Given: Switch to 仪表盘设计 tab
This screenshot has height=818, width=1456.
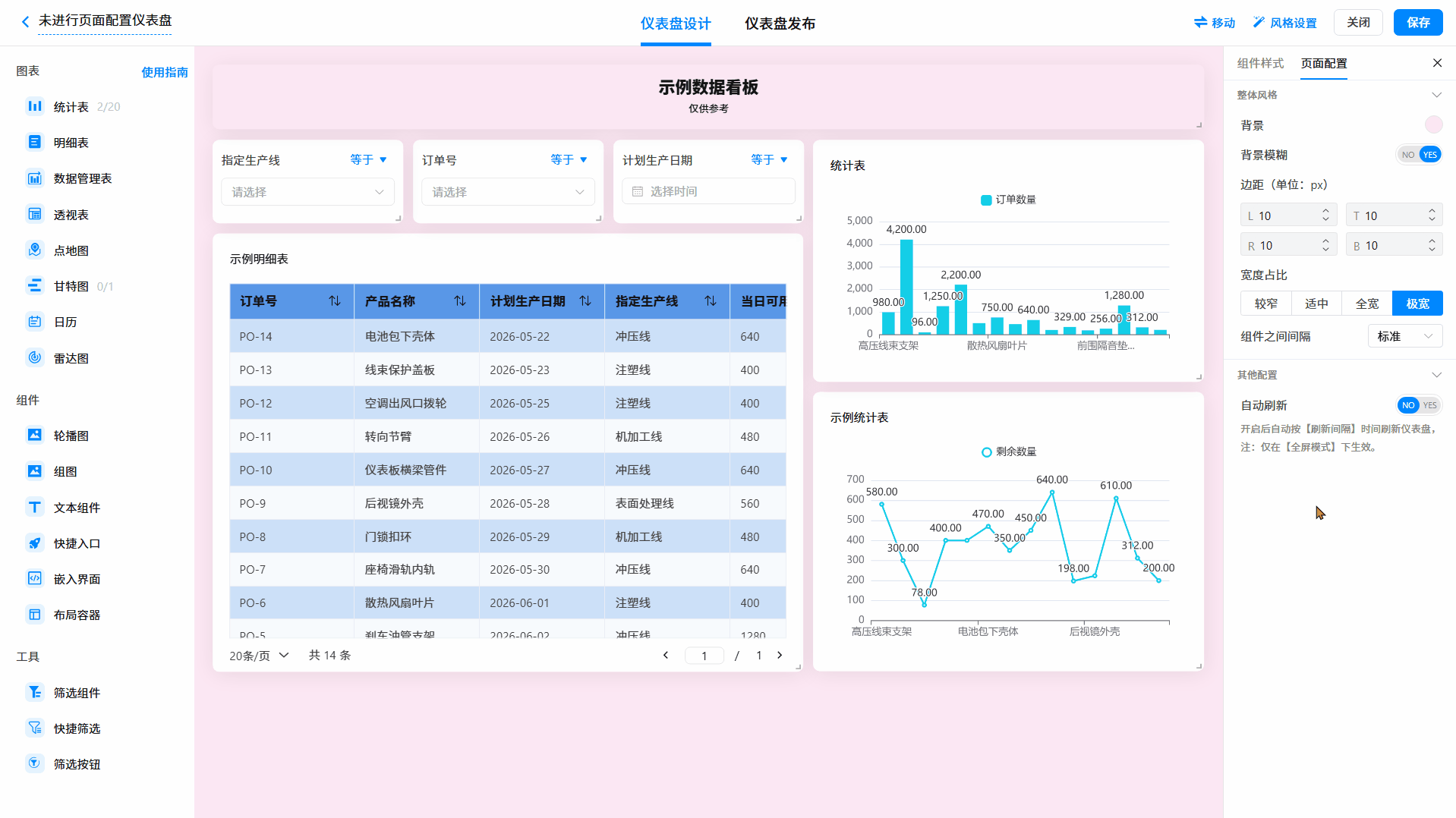Looking at the screenshot, I should (x=676, y=24).
